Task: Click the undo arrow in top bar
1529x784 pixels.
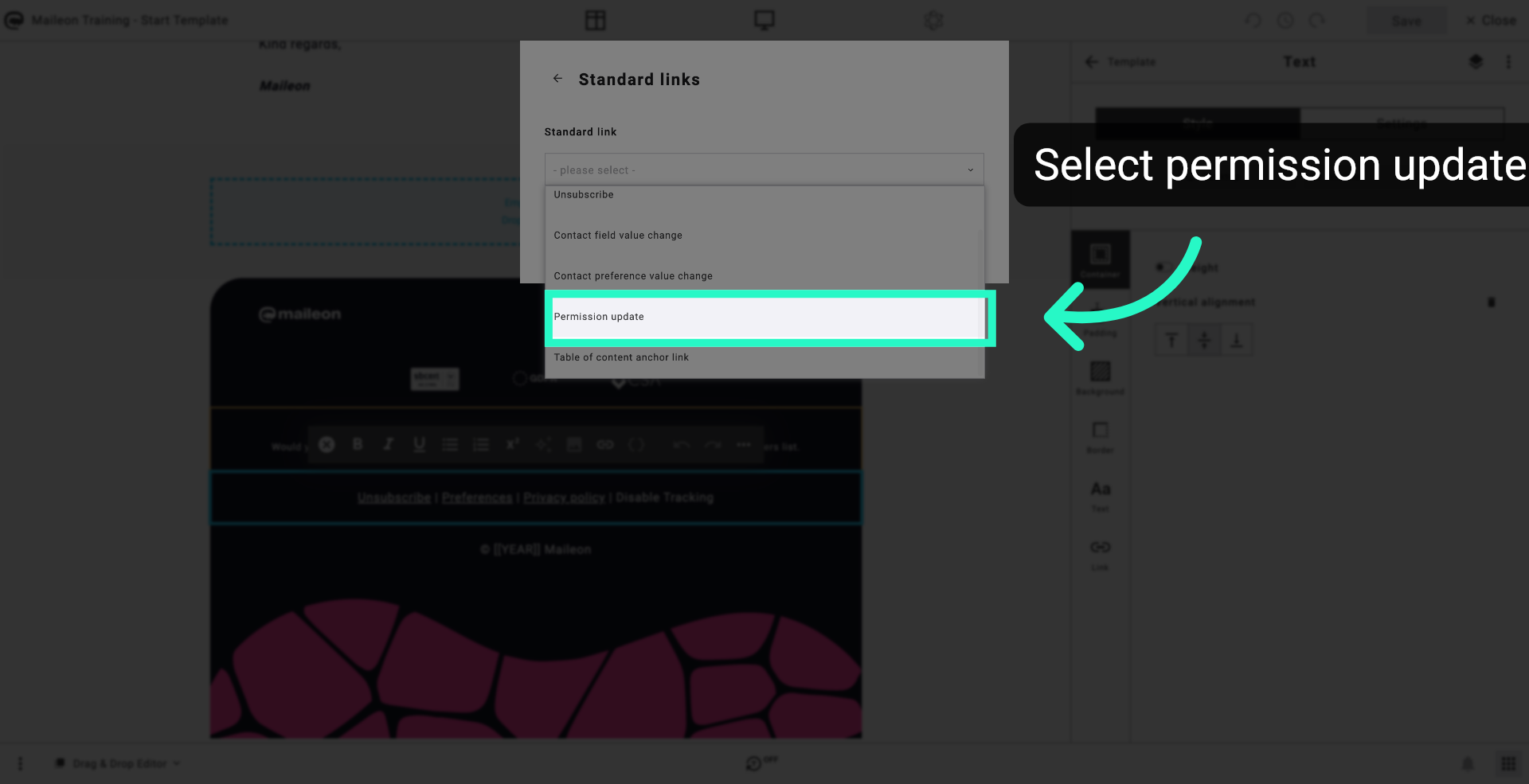Action: (1253, 20)
